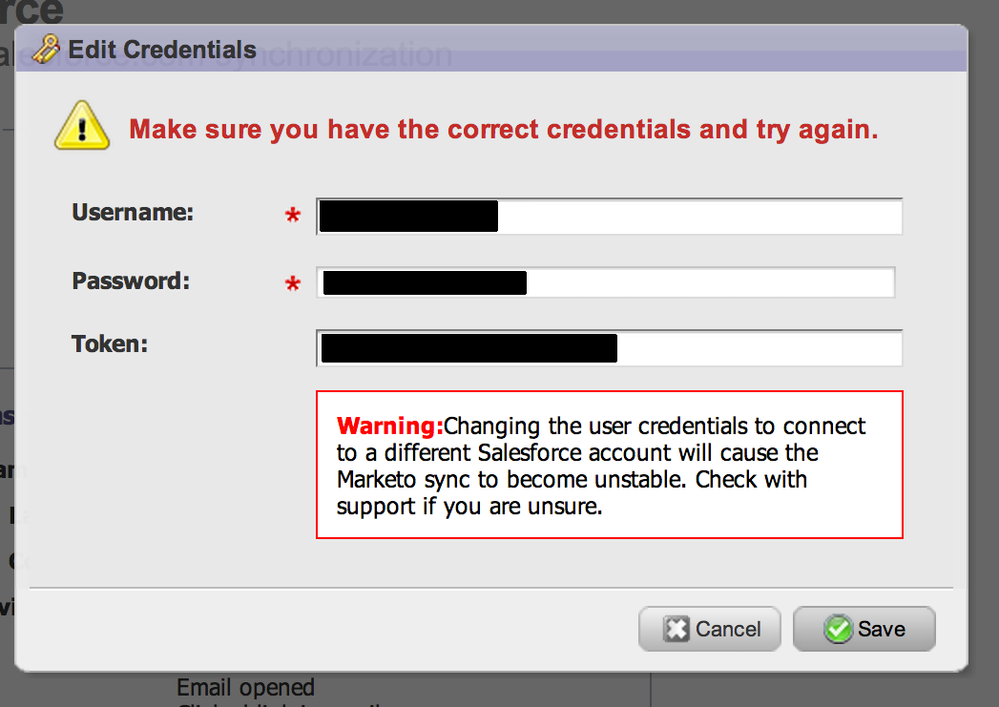Click the key icon beside Edit Credentials

pos(47,49)
